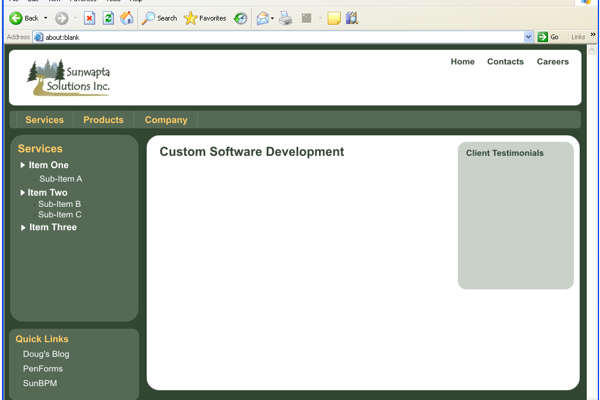Image resolution: width=600 pixels, height=400 pixels.
Task: Expand the Item One tree node
Action: point(23,165)
